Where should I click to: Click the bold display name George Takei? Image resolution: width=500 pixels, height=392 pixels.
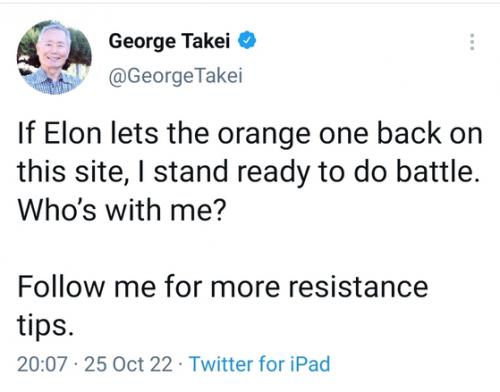pos(169,41)
